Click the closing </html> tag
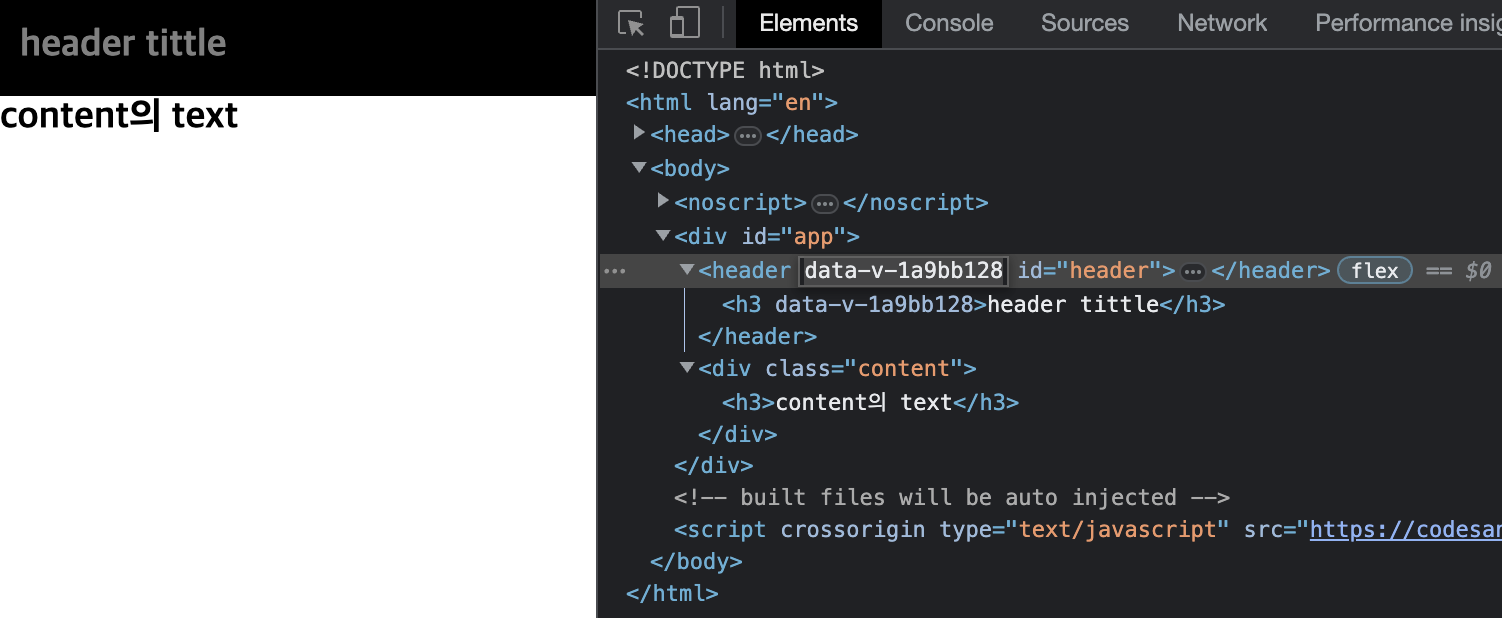 coord(672,594)
